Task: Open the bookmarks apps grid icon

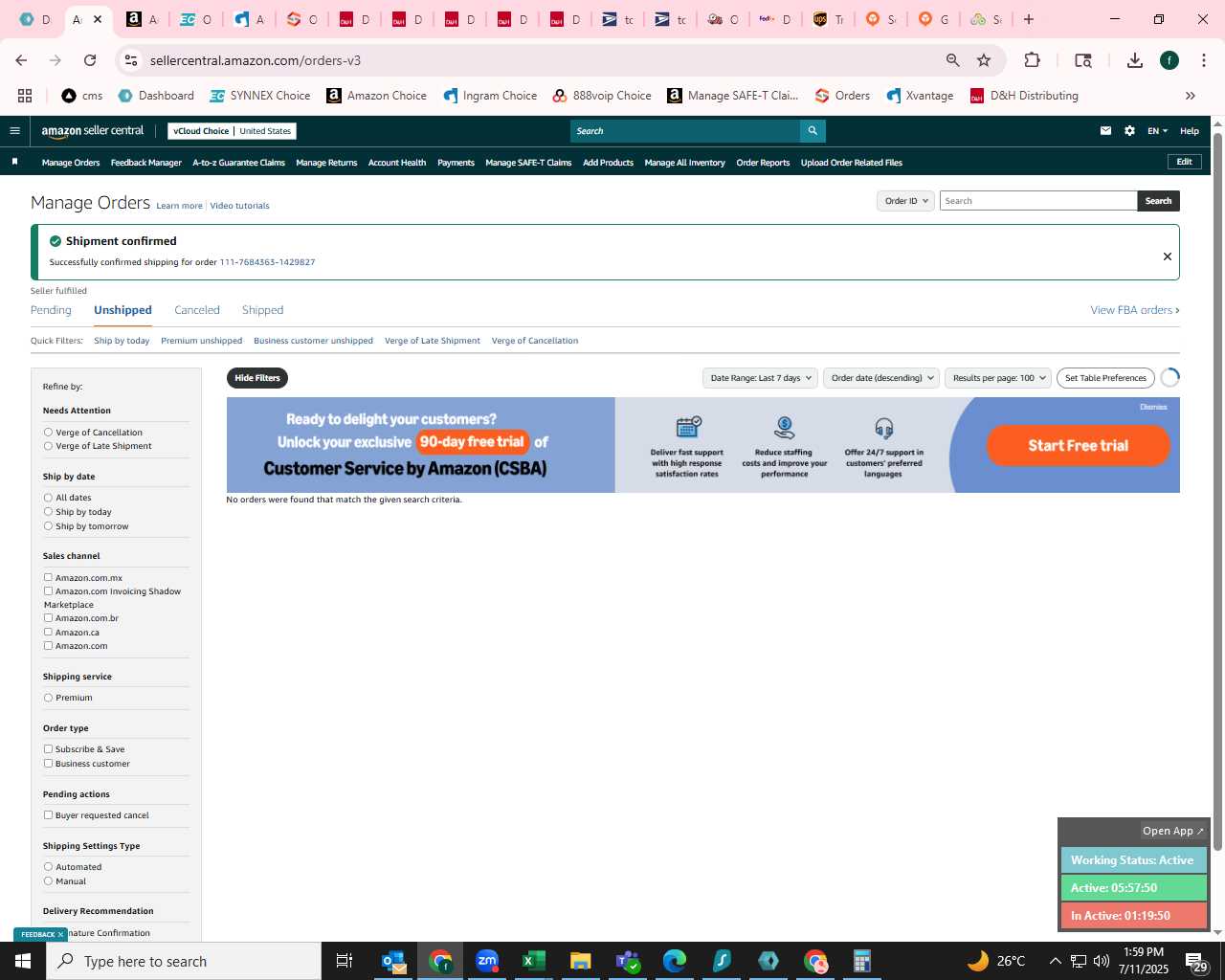Action: [25, 96]
